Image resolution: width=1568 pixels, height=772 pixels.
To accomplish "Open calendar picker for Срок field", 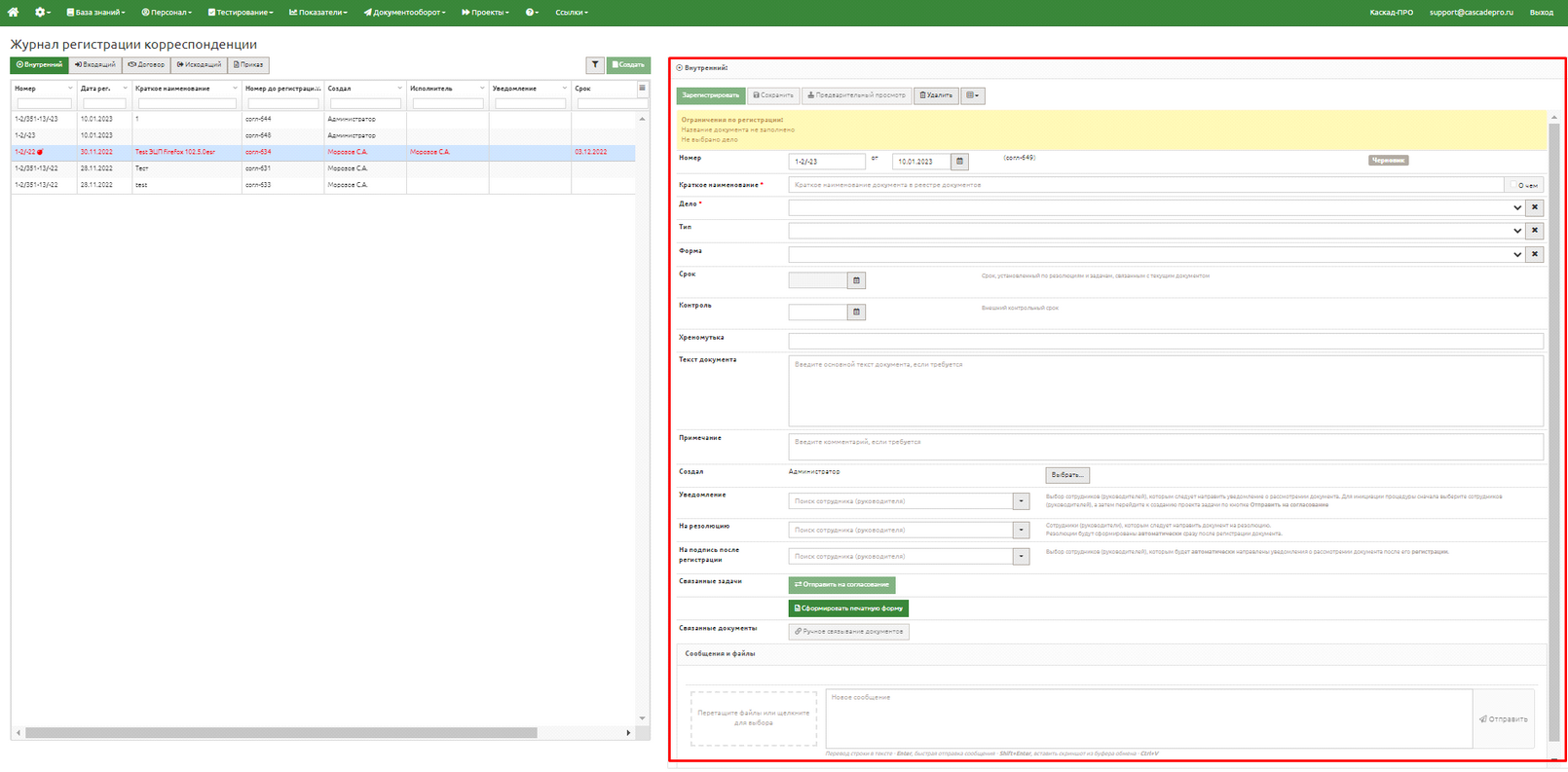I will click(856, 280).
